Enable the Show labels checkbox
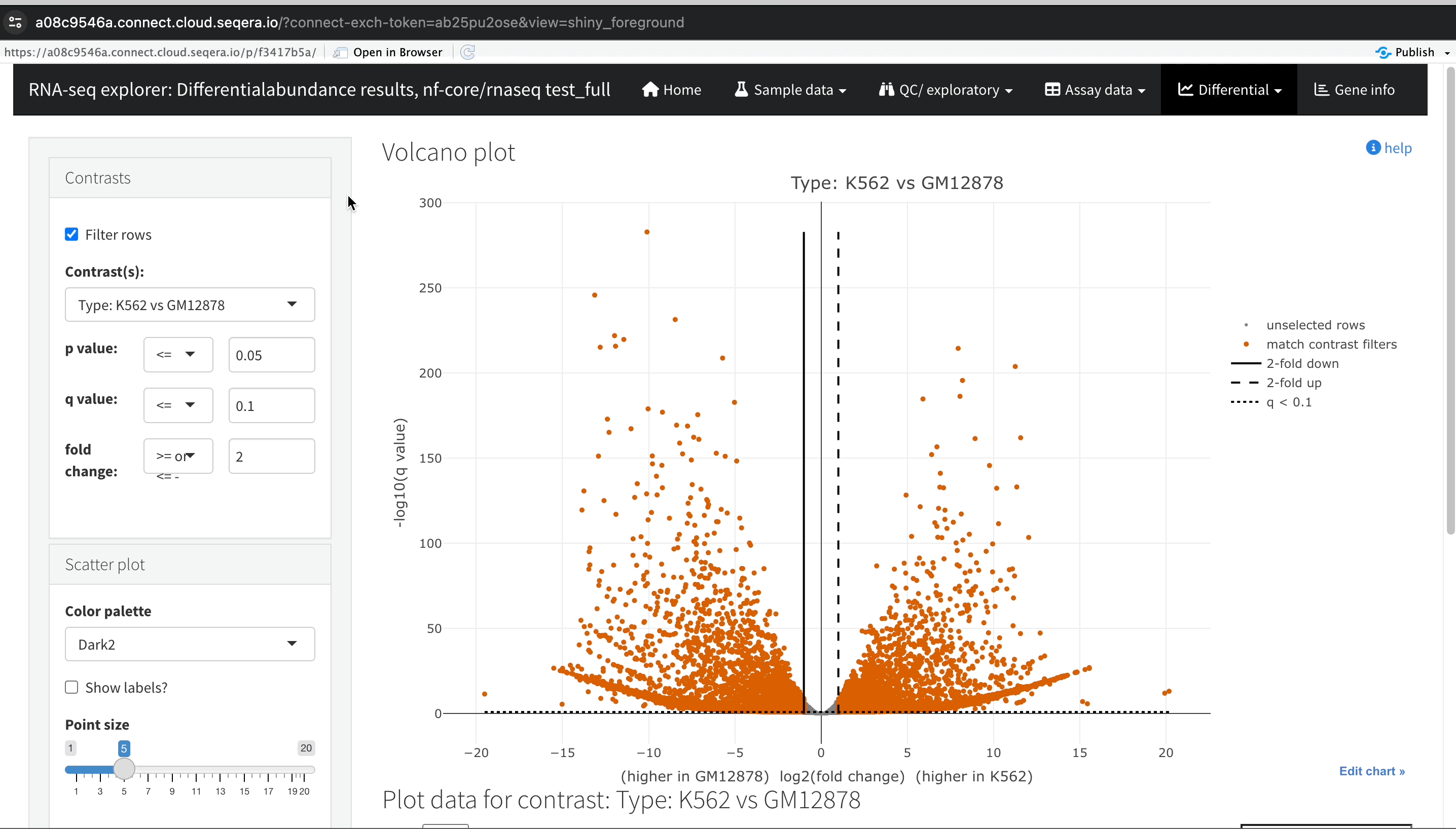This screenshot has width=1456, height=829. pos(72,687)
